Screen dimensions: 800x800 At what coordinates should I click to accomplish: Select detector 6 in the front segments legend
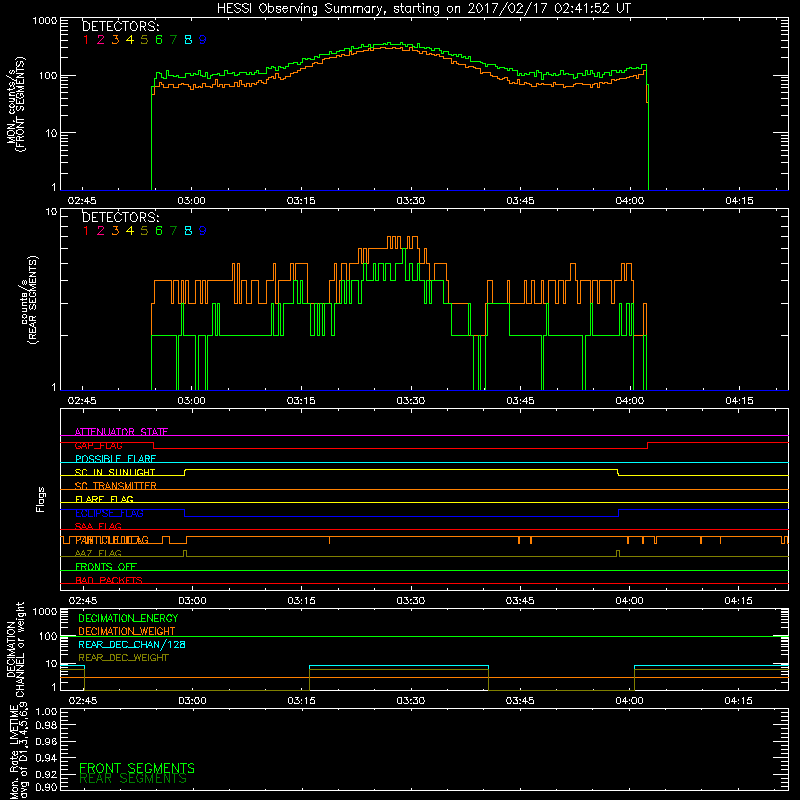tap(159, 39)
